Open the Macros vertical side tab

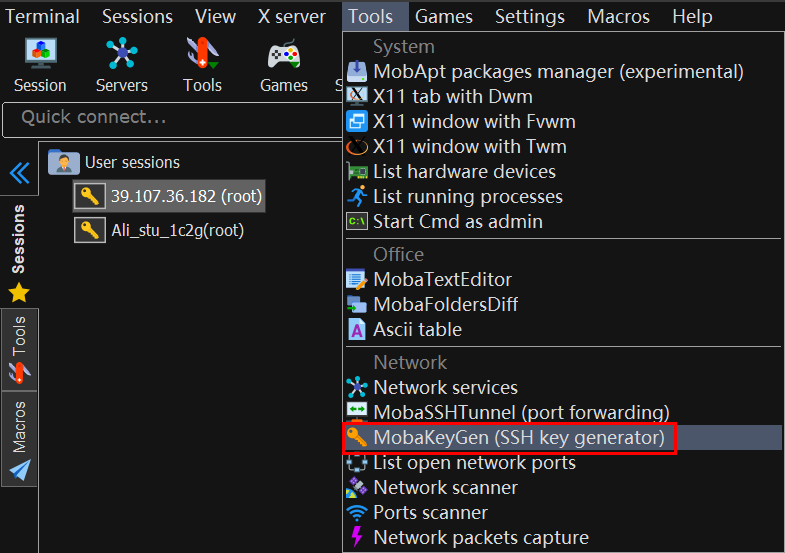pyautogui.click(x=19, y=438)
